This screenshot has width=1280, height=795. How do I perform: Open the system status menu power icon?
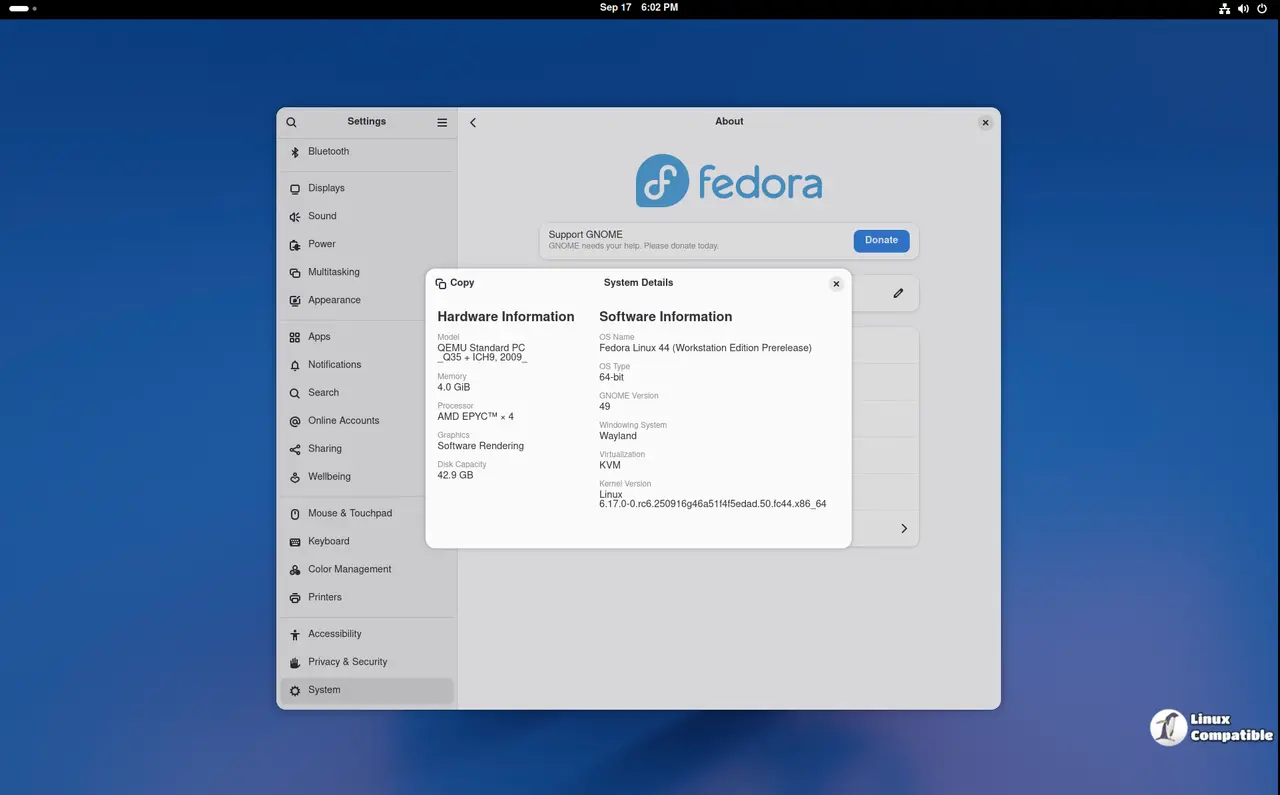1261,8
